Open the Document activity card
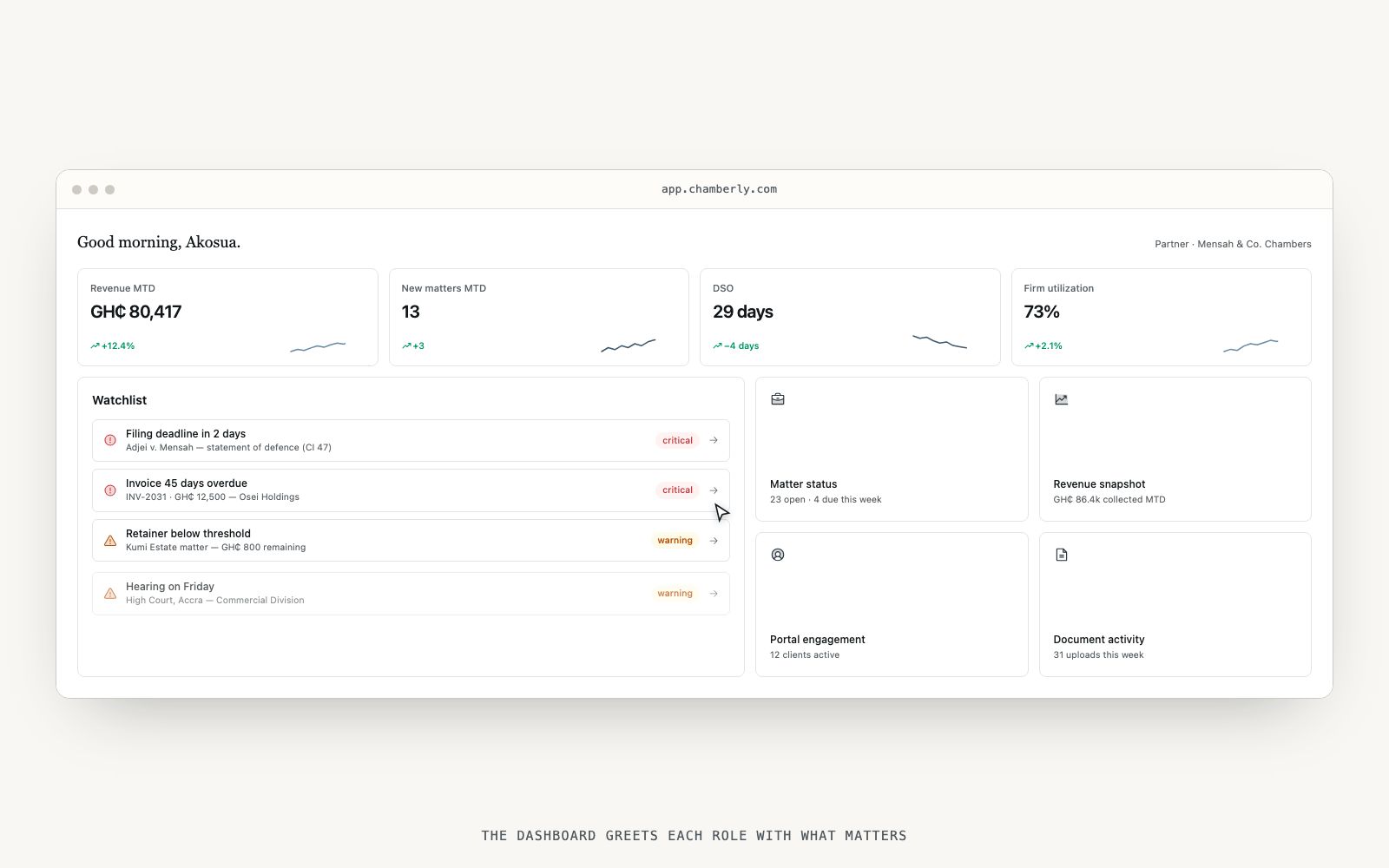 tap(1175, 604)
